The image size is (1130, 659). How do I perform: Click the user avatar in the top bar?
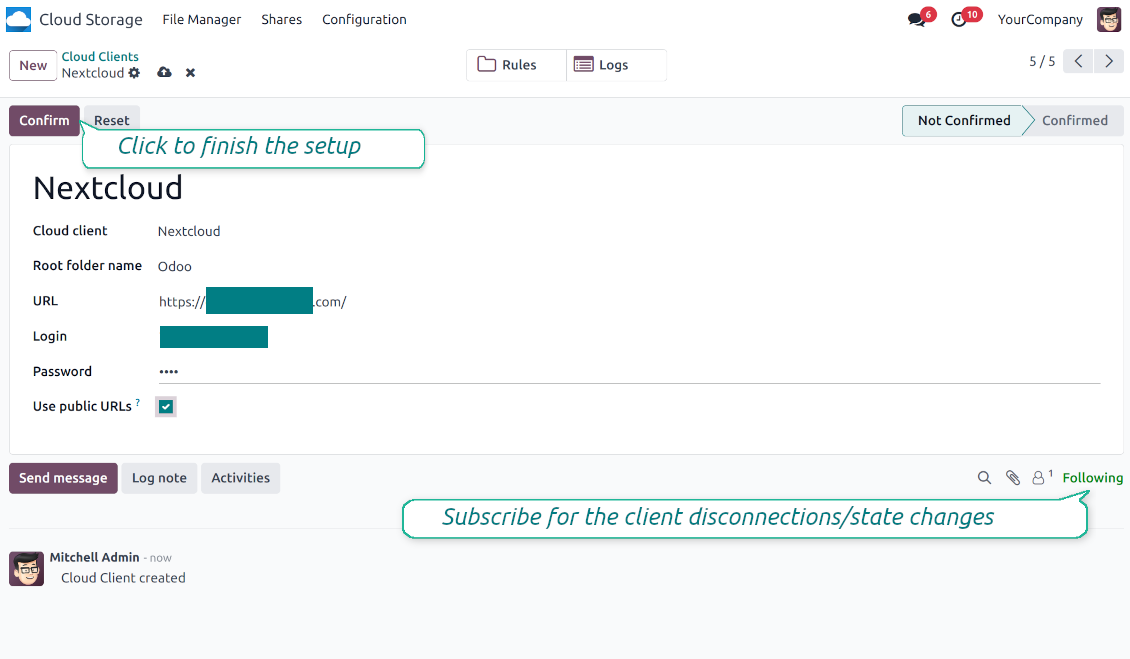click(1109, 19)
